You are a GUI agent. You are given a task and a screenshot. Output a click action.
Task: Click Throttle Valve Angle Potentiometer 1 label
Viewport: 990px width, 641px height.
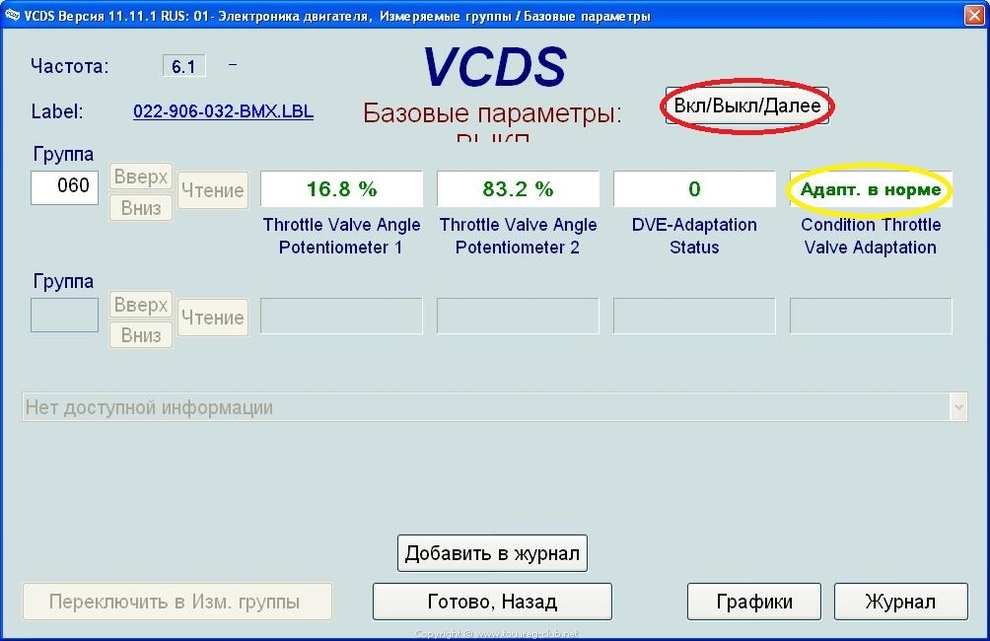(342, 236)
